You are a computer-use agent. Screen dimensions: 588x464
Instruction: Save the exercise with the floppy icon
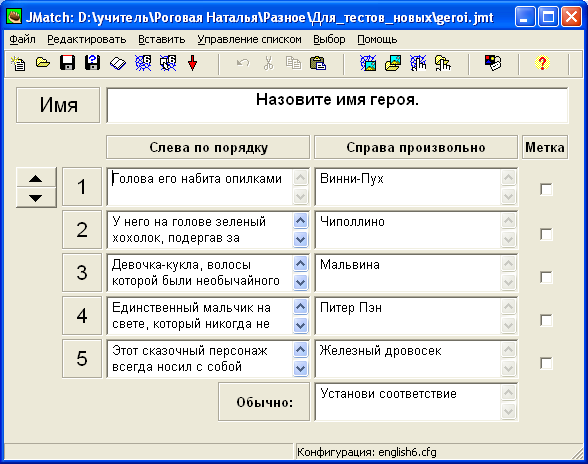coord(68,63)
